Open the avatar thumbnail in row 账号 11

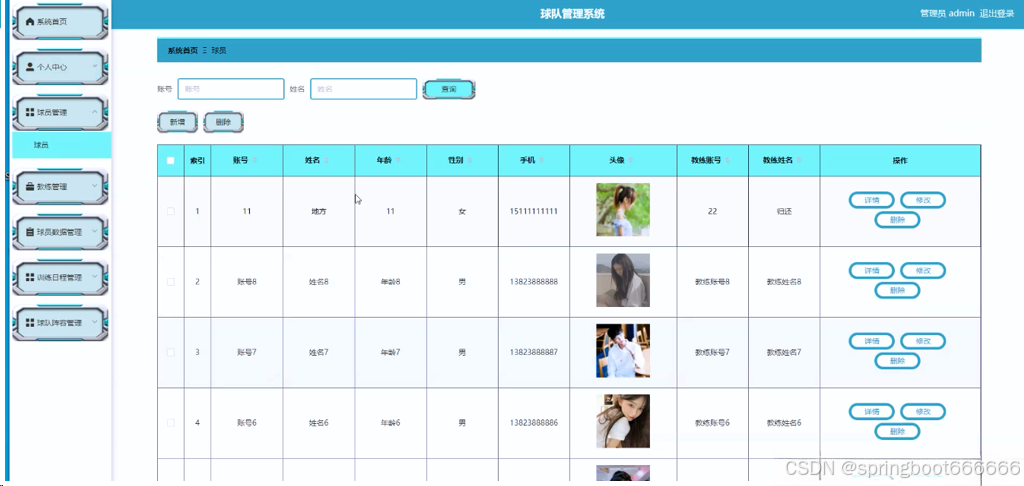[623, 210]
